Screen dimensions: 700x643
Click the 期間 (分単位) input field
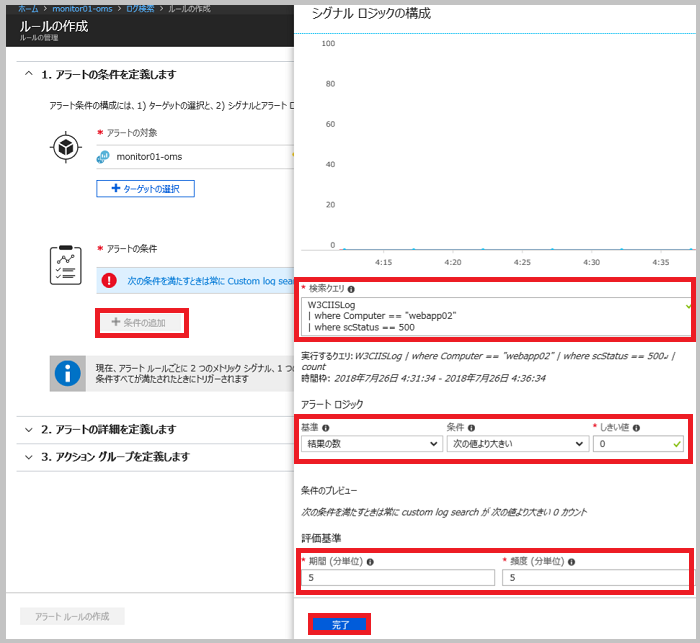coord(398,577)
